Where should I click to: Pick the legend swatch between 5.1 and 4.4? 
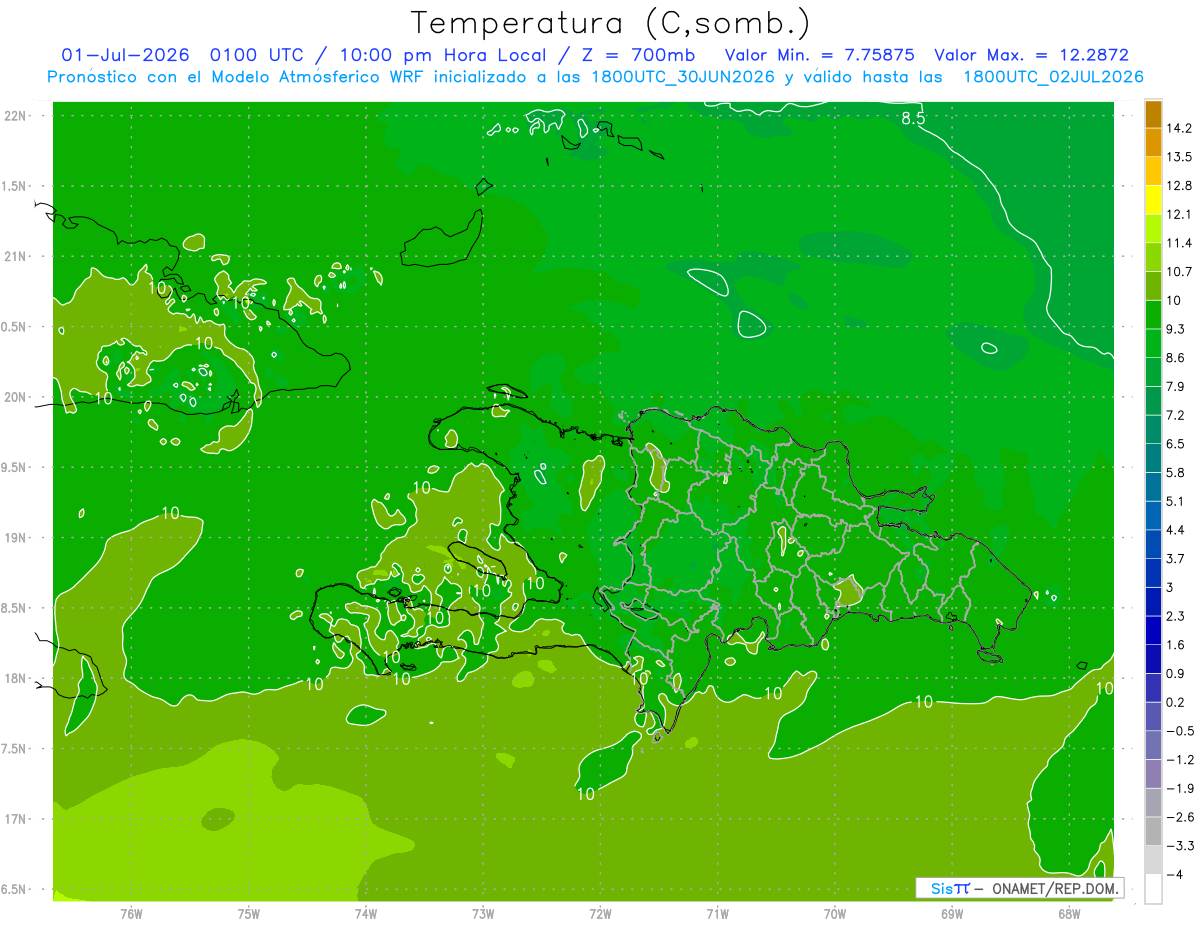pos(1153,516)
